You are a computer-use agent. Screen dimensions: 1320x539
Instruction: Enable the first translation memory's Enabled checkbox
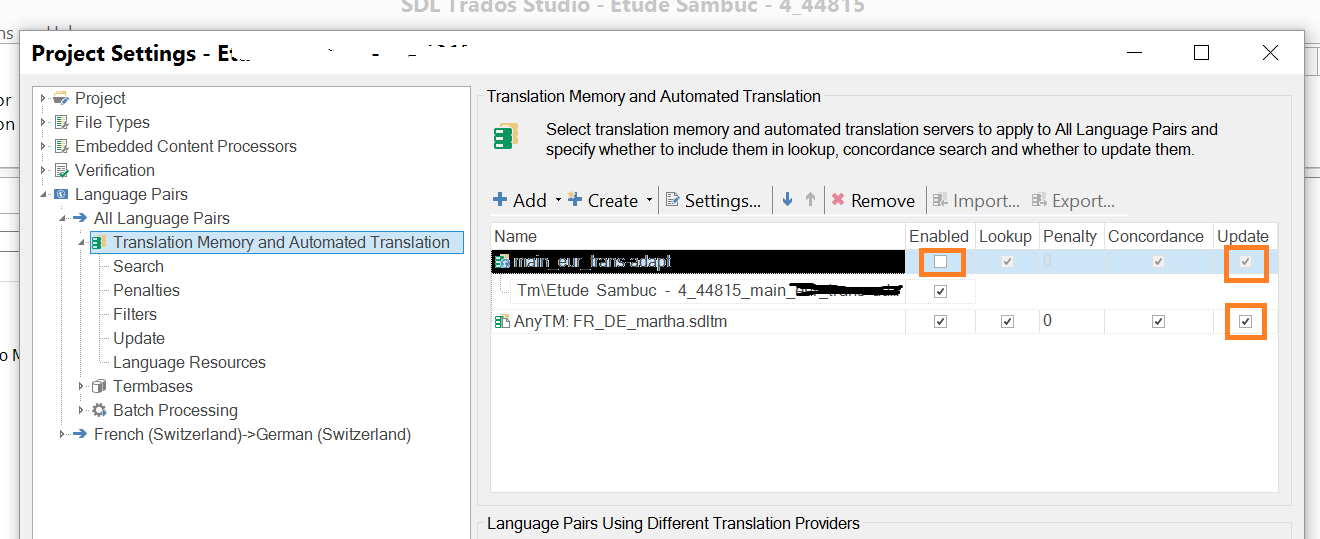[940, 262]
